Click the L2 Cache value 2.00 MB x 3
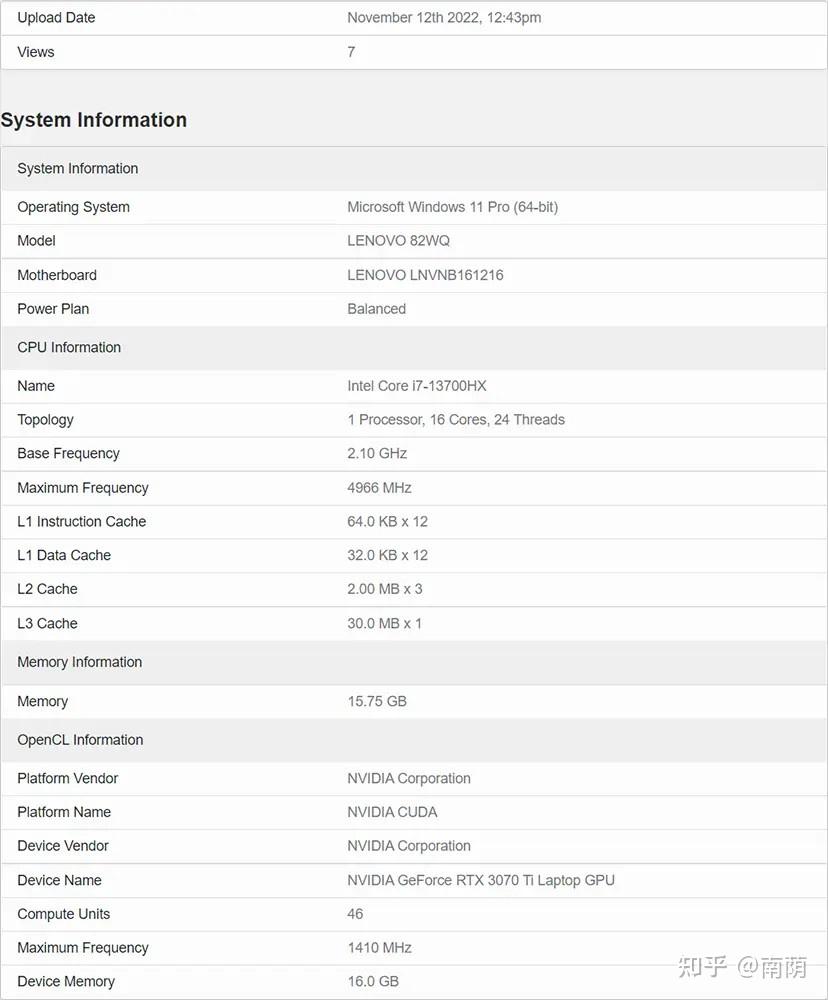The height and width of the screenshot is (1000, 828). [x=385, y=589]
